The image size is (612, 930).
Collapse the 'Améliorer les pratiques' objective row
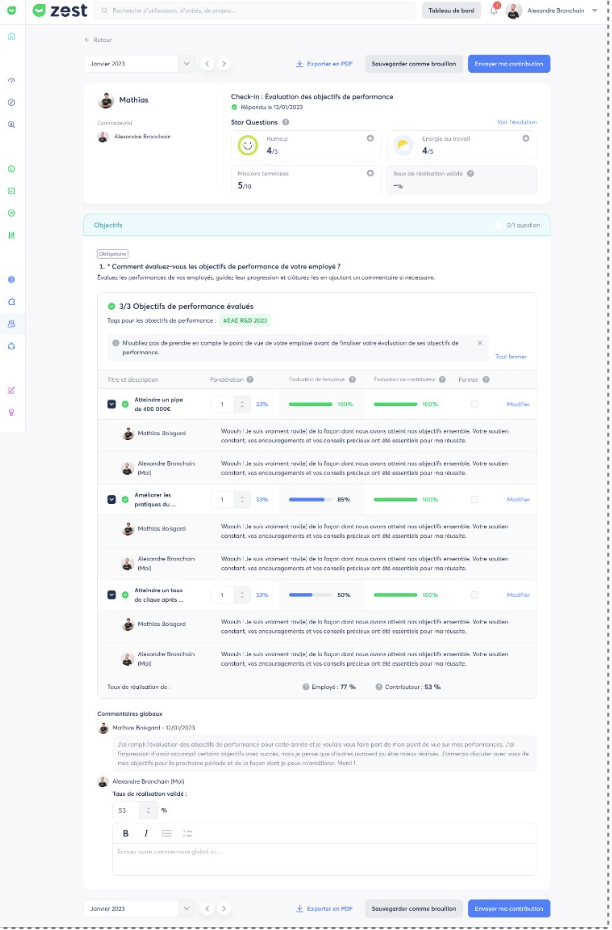tap(112, 499)
